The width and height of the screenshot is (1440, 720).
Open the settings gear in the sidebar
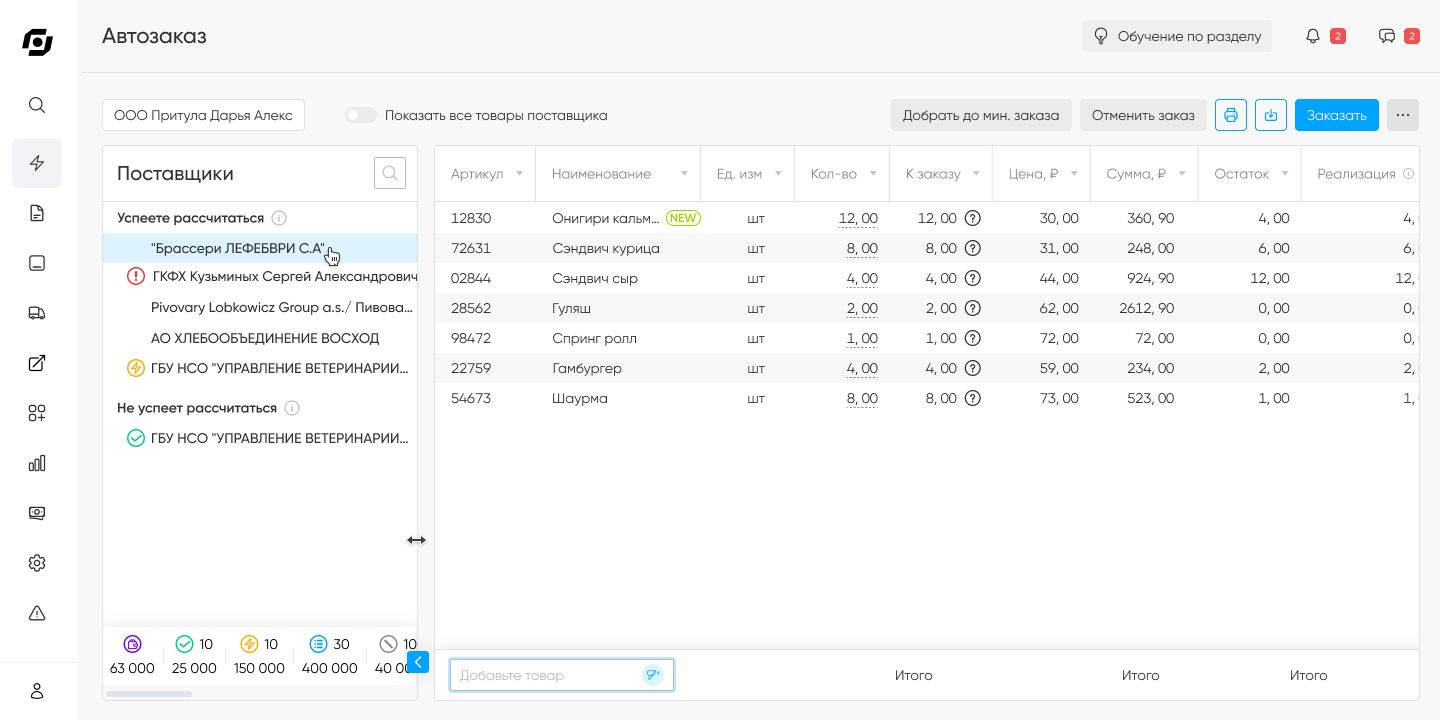[37, 563]
